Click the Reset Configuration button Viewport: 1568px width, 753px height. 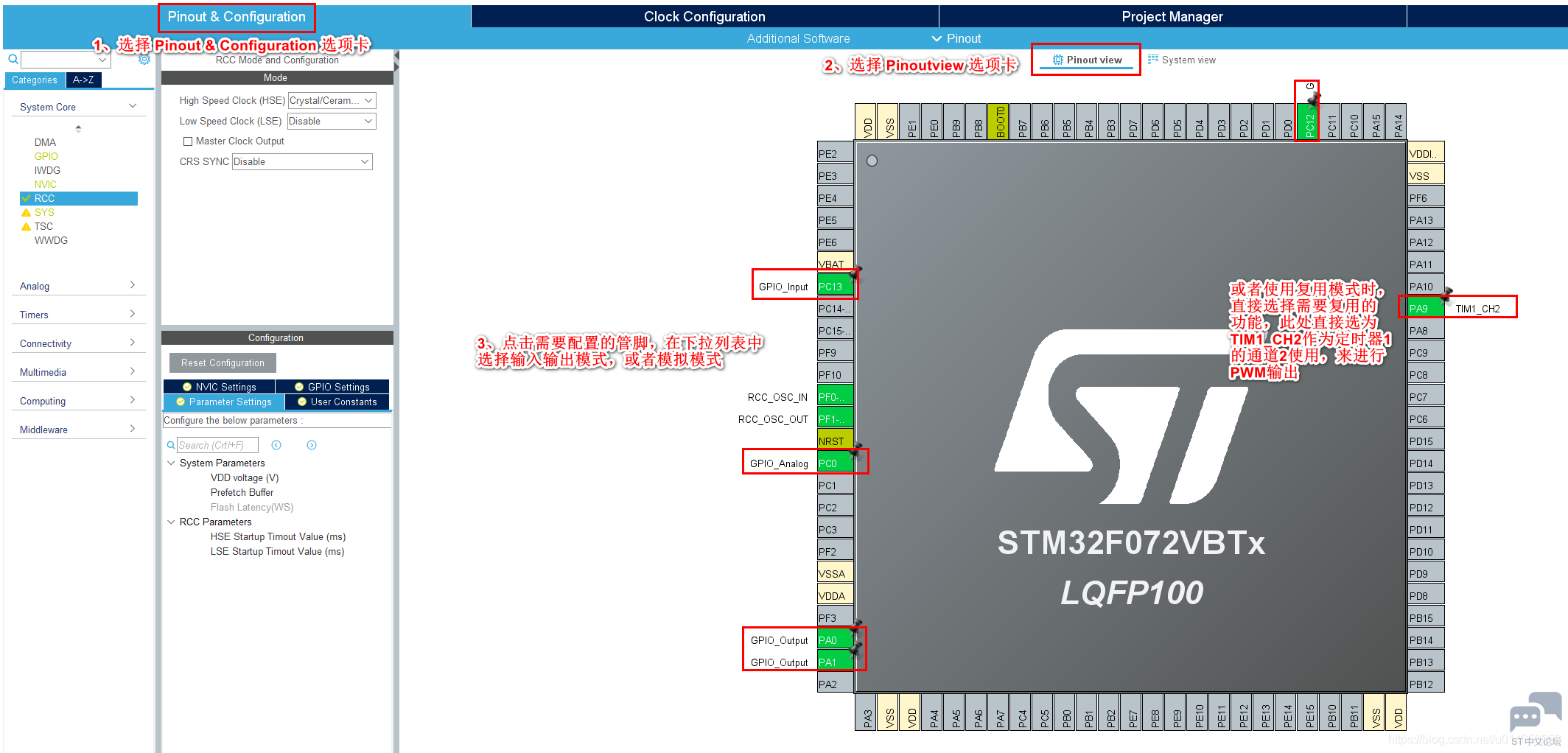click(x=223, y=363)
